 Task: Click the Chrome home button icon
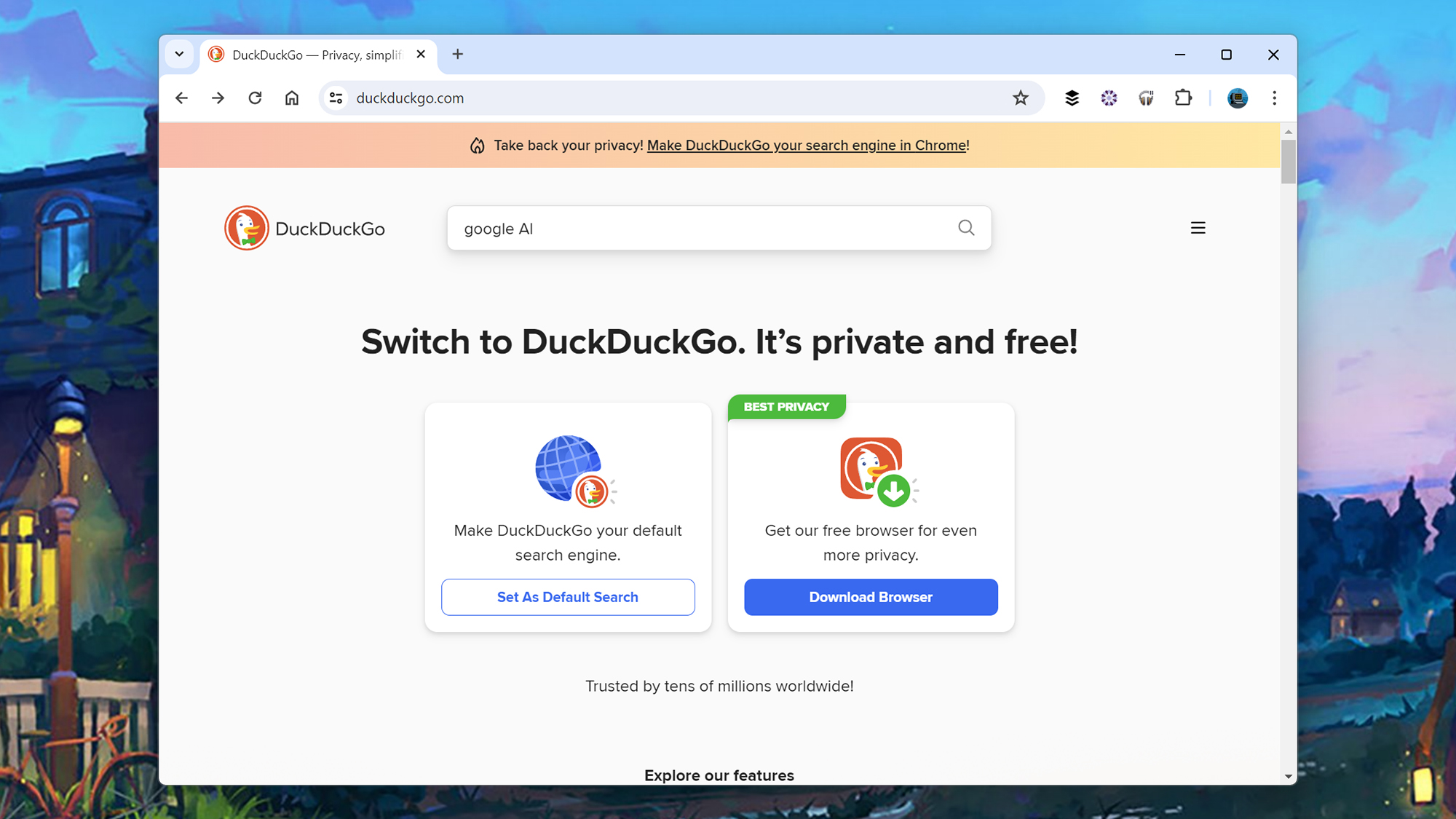pos(293,98)
